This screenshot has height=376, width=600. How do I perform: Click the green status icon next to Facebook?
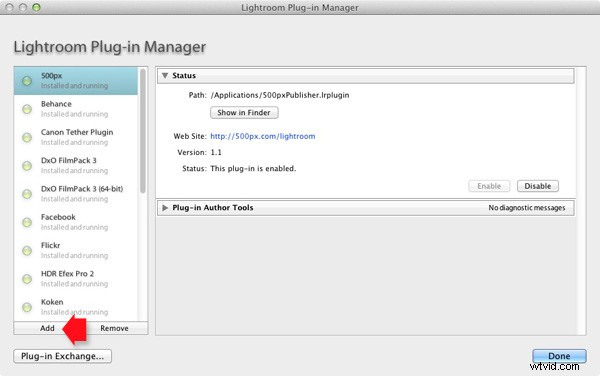27,222
